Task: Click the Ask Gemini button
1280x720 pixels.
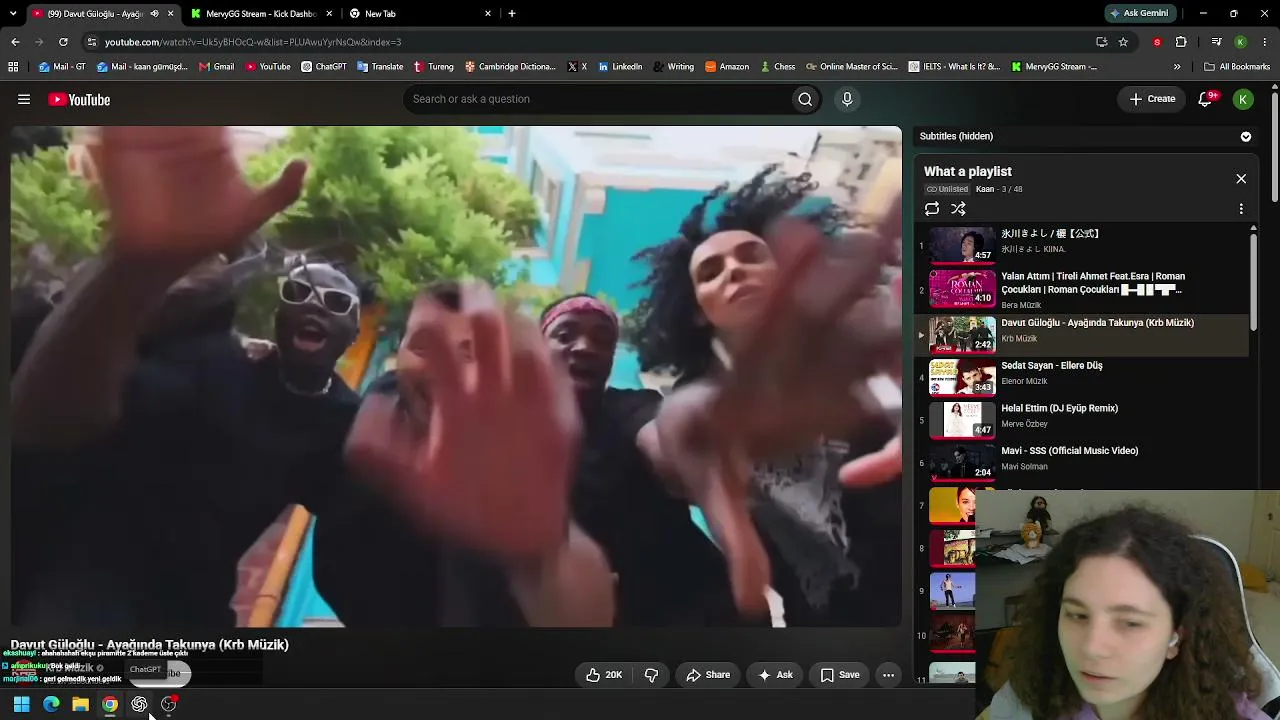Action: [1139, 14]
